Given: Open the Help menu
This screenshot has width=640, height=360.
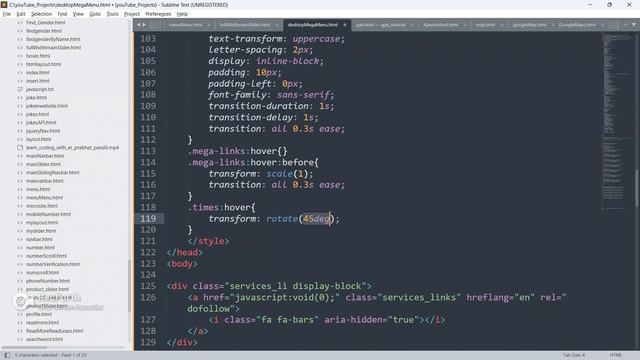Looking at the screenshot, I should tap(182, 14).
